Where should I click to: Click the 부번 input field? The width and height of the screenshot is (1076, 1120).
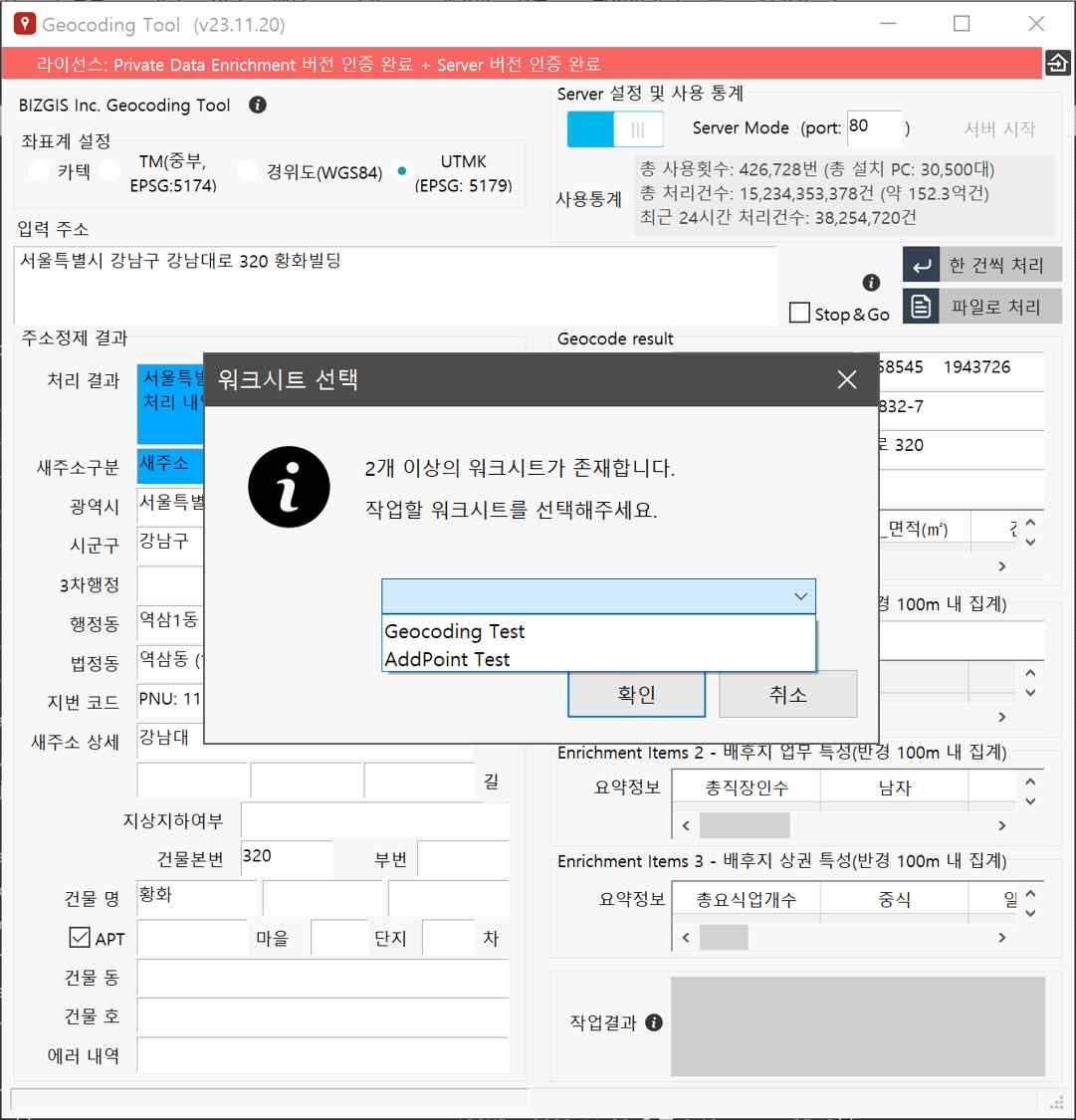coord(464,858)
